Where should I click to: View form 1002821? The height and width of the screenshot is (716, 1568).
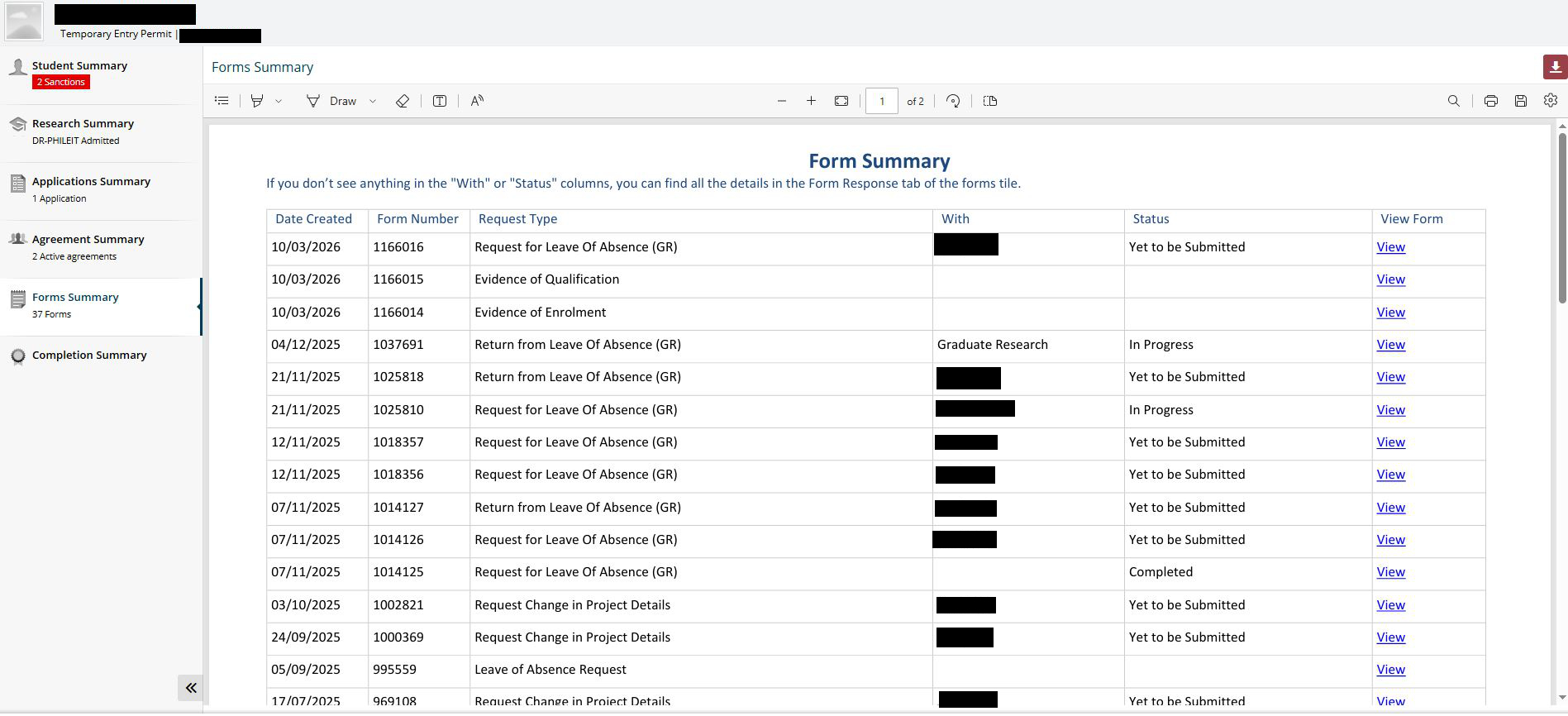[x=1390, y=605]
